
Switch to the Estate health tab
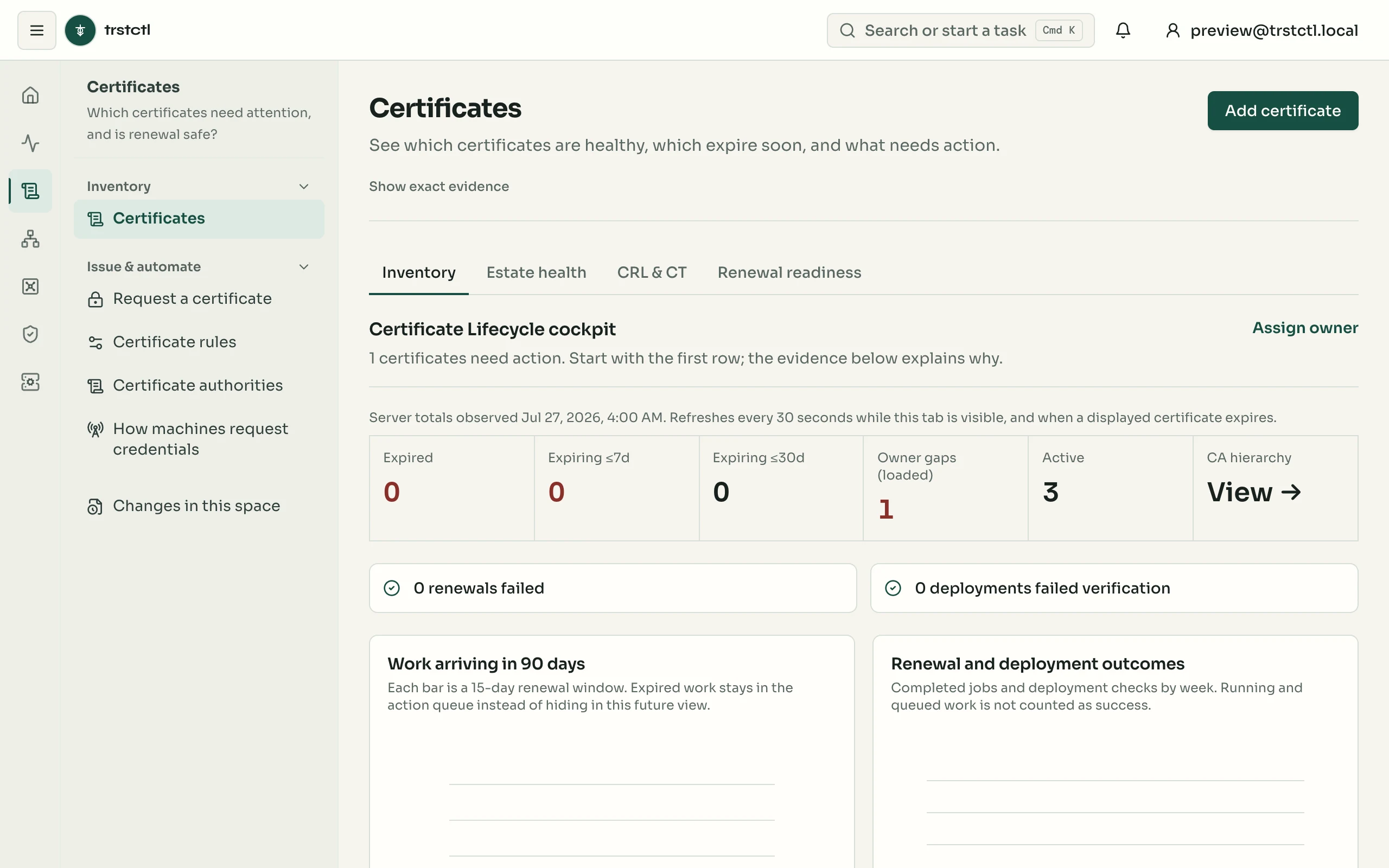536,272
